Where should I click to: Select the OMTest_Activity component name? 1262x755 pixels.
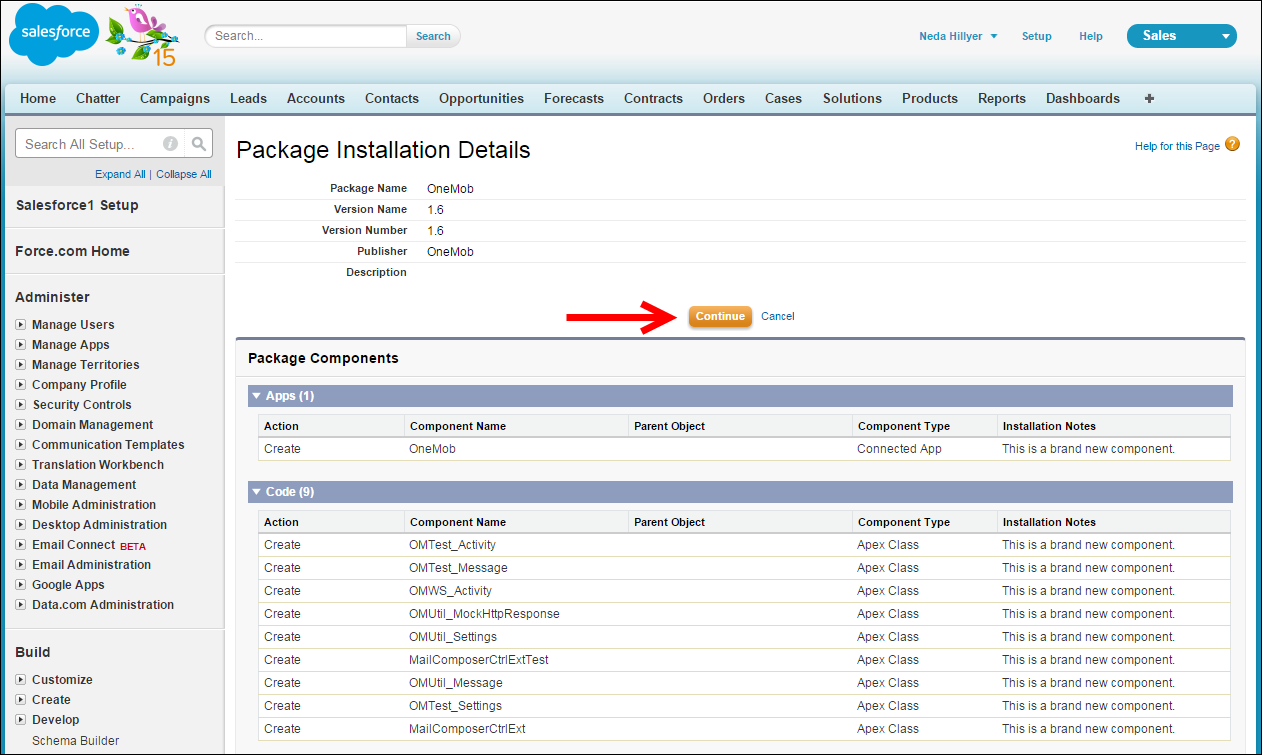pyautogui.click(x=452, y=545)
